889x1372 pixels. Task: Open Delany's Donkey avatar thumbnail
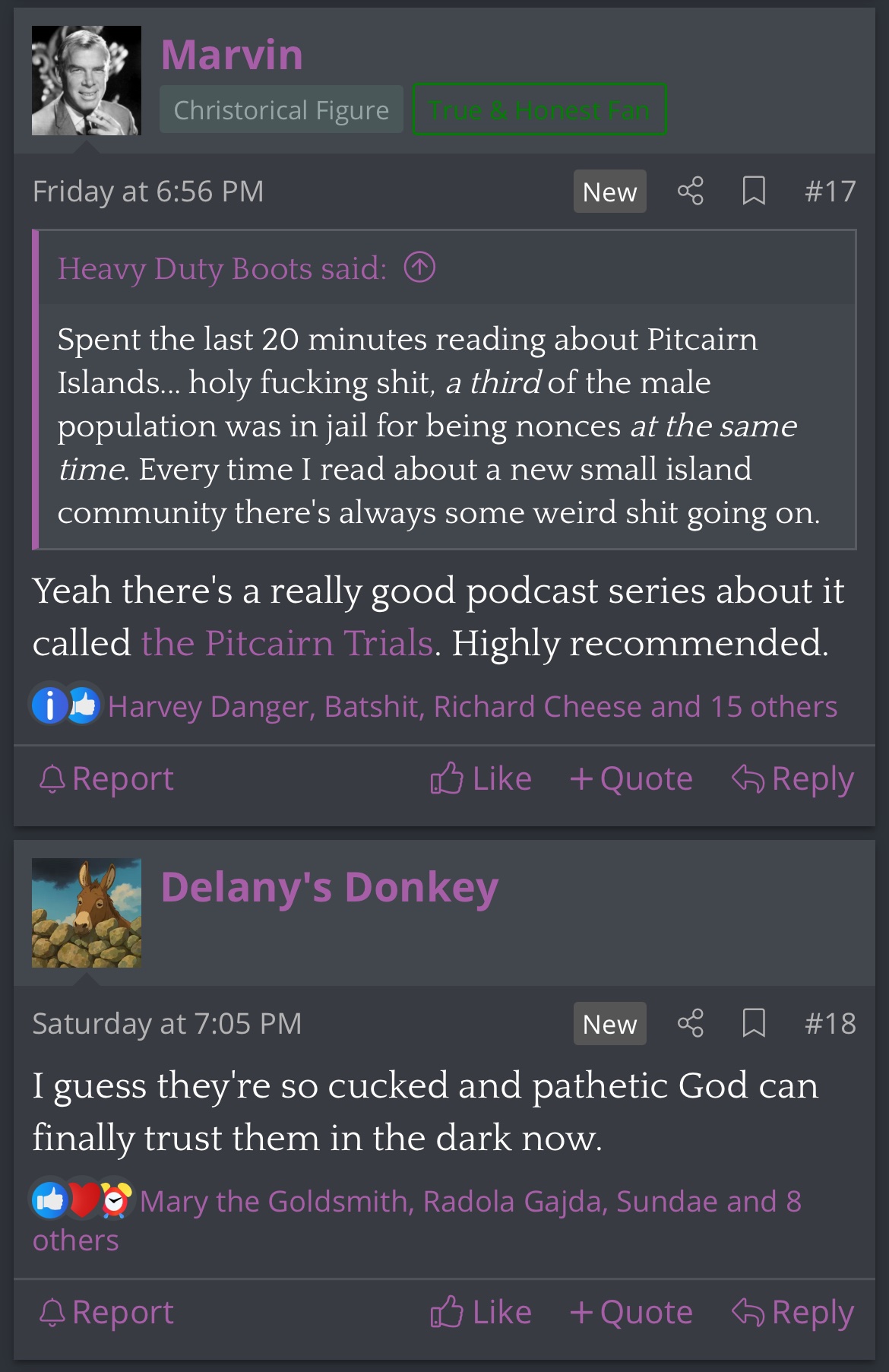[x=86, y=913]
